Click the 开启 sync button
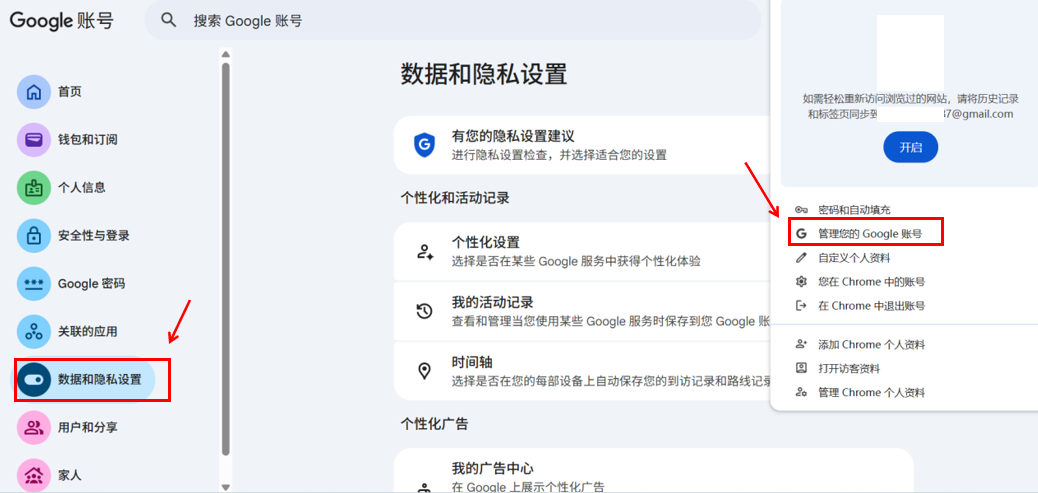Image resolution: width=1038 pixels, height=493 pixels. [911, 148]
